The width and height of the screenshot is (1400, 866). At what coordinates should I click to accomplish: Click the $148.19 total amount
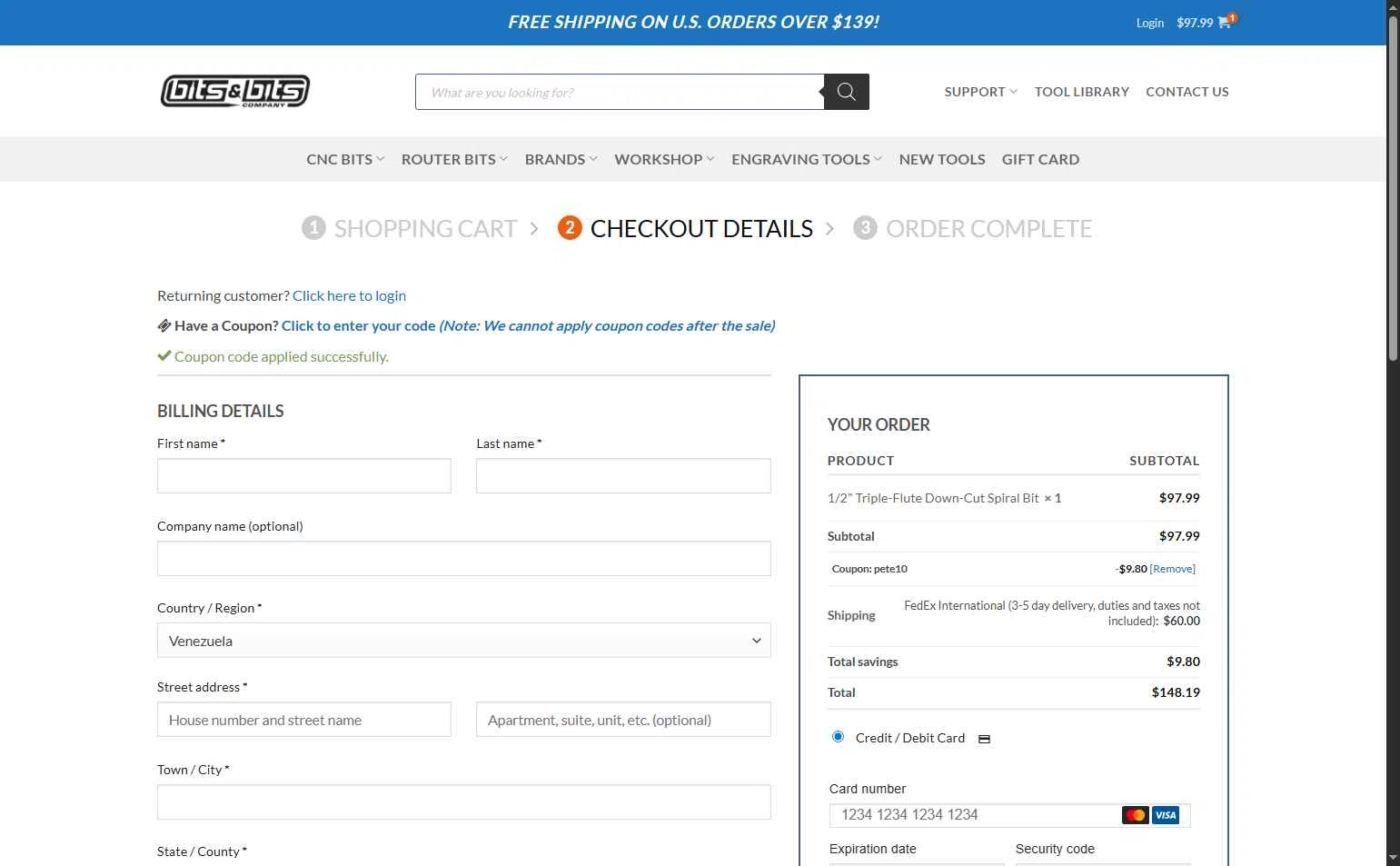tap(1176, 692)
